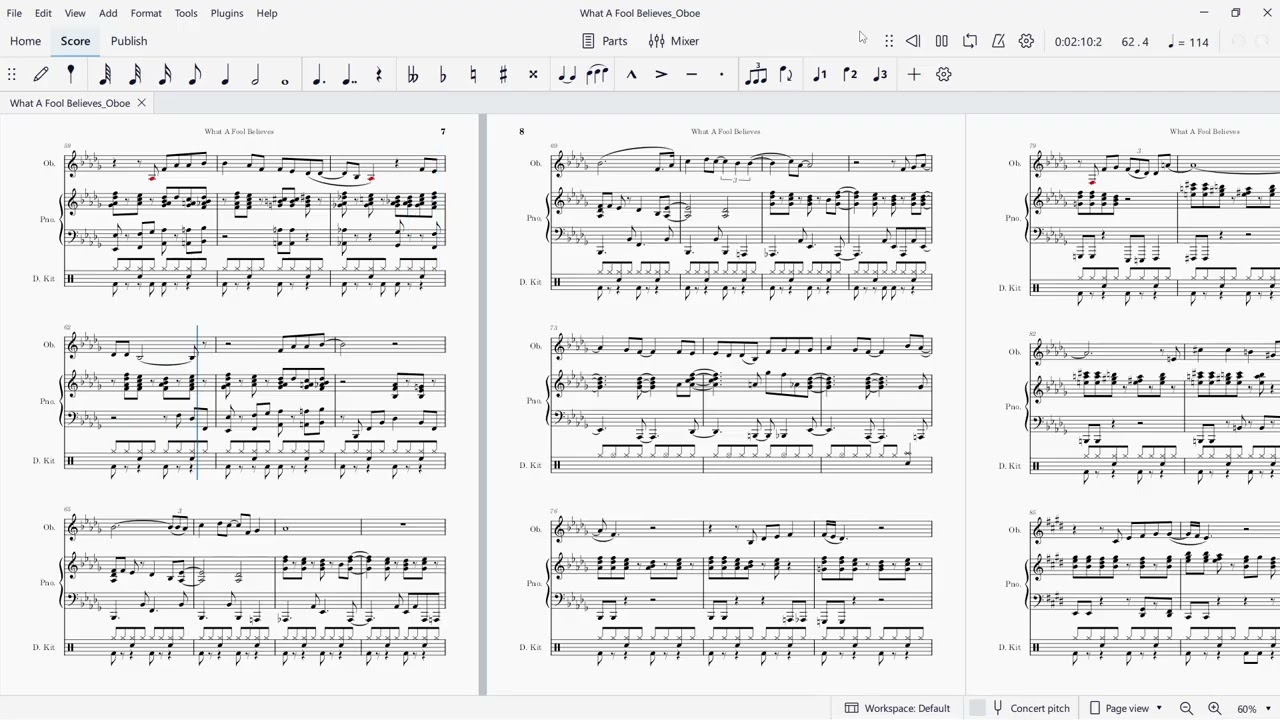The width and height of the screenshot is (1280, 720).
Task: Toggle the metronome
Action: click(x=998, y=41)
